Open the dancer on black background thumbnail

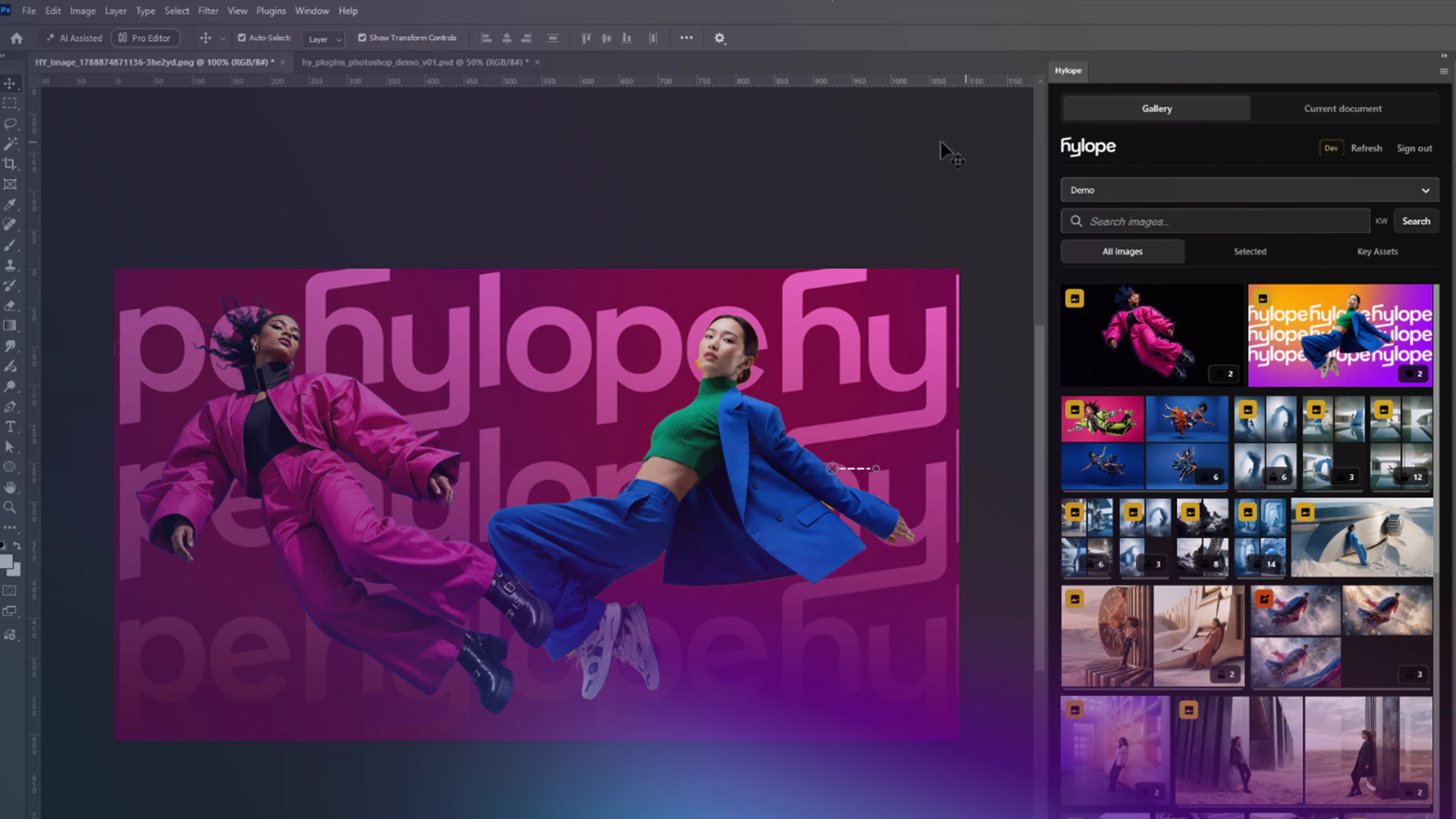coord(1152,335)
